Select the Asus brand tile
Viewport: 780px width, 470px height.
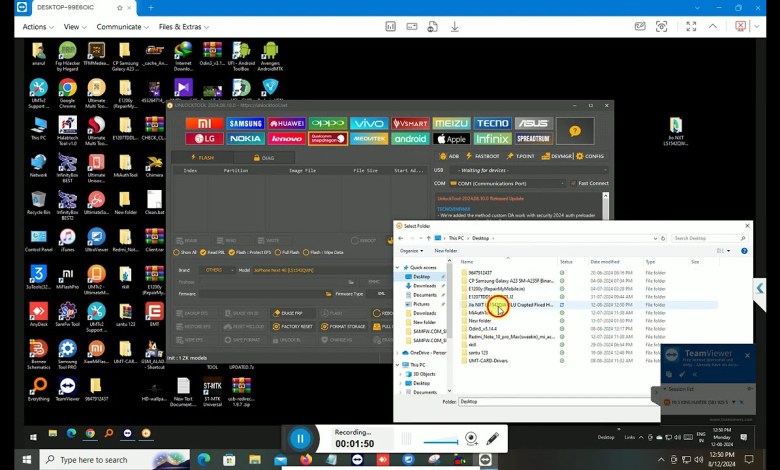point(533,123)
